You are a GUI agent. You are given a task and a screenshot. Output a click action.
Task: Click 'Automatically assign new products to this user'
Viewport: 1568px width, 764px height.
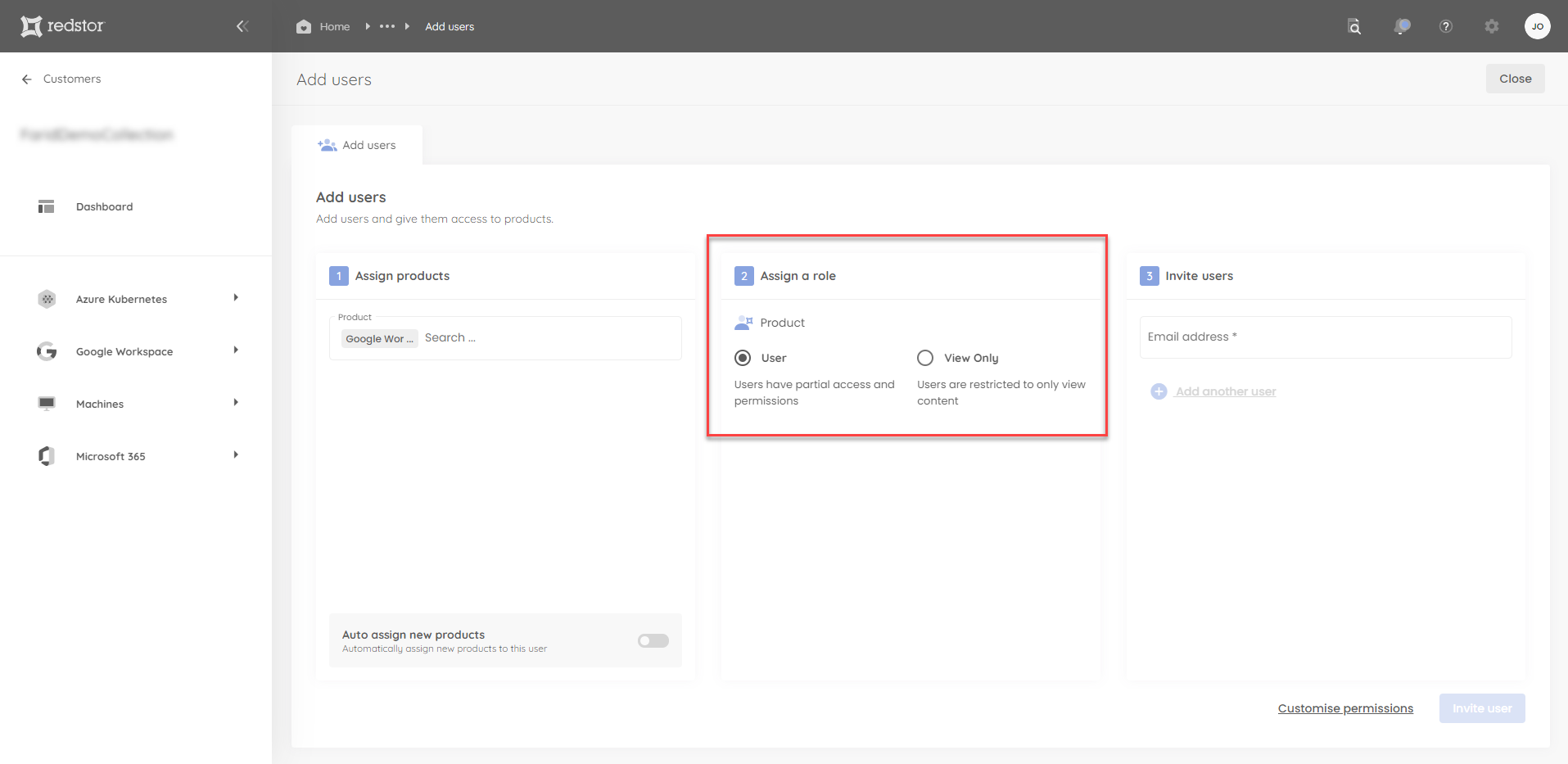tap(445, 649)
